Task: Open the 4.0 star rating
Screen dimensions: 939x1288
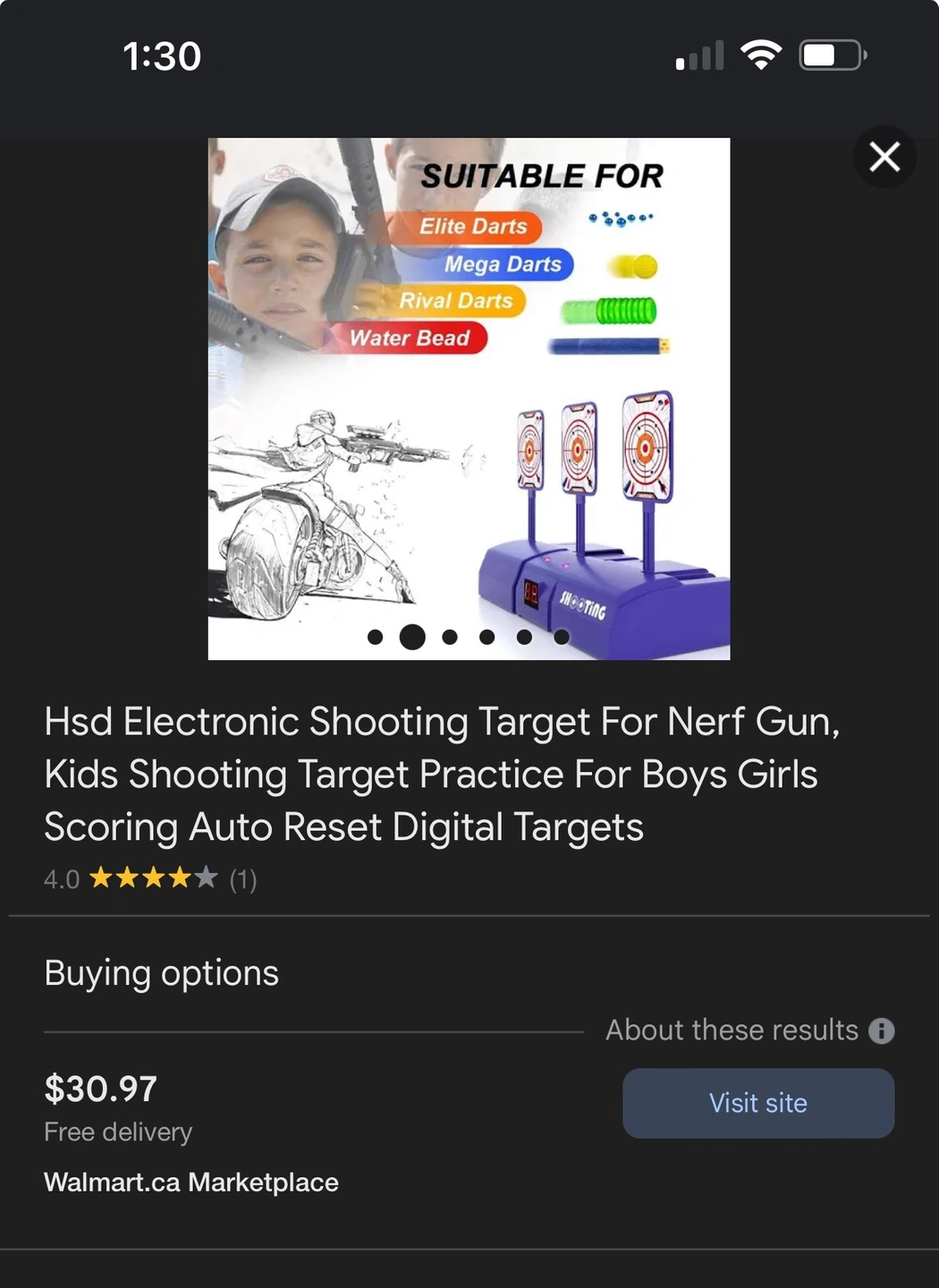Action: [x=131, y=878]
